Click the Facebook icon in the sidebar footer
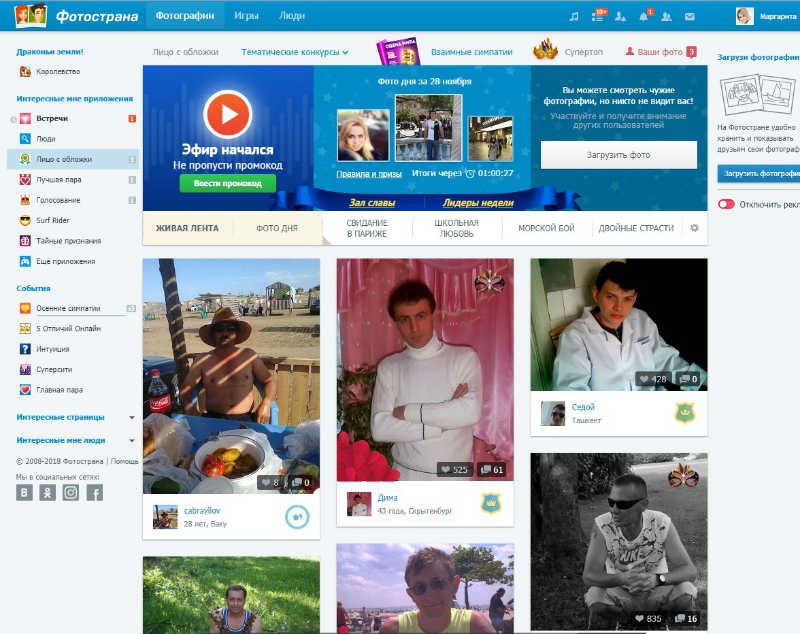The width and height of the screenshot is (800, 634). click(x=94, y=492)
